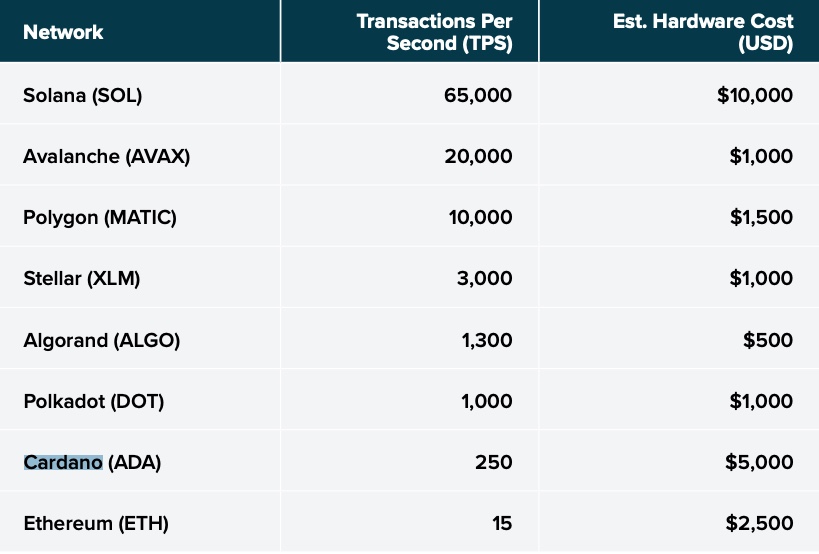The image size is (819, 554).
Task: Click Avalanche's 20,000 TPS value
Action: [x=478, y=157]
